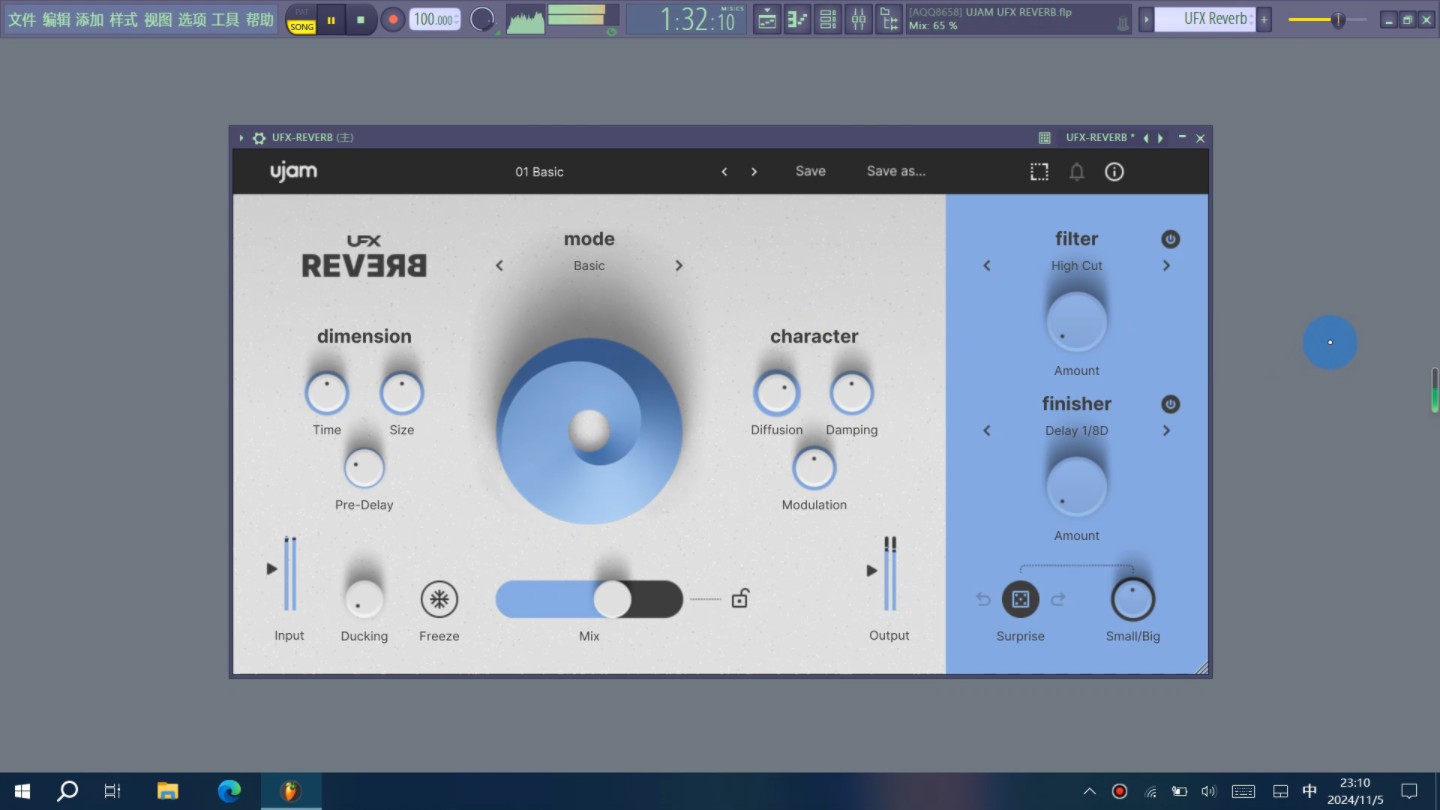Click the Modulation knob
1440x810 pixels.
[814, 468]
